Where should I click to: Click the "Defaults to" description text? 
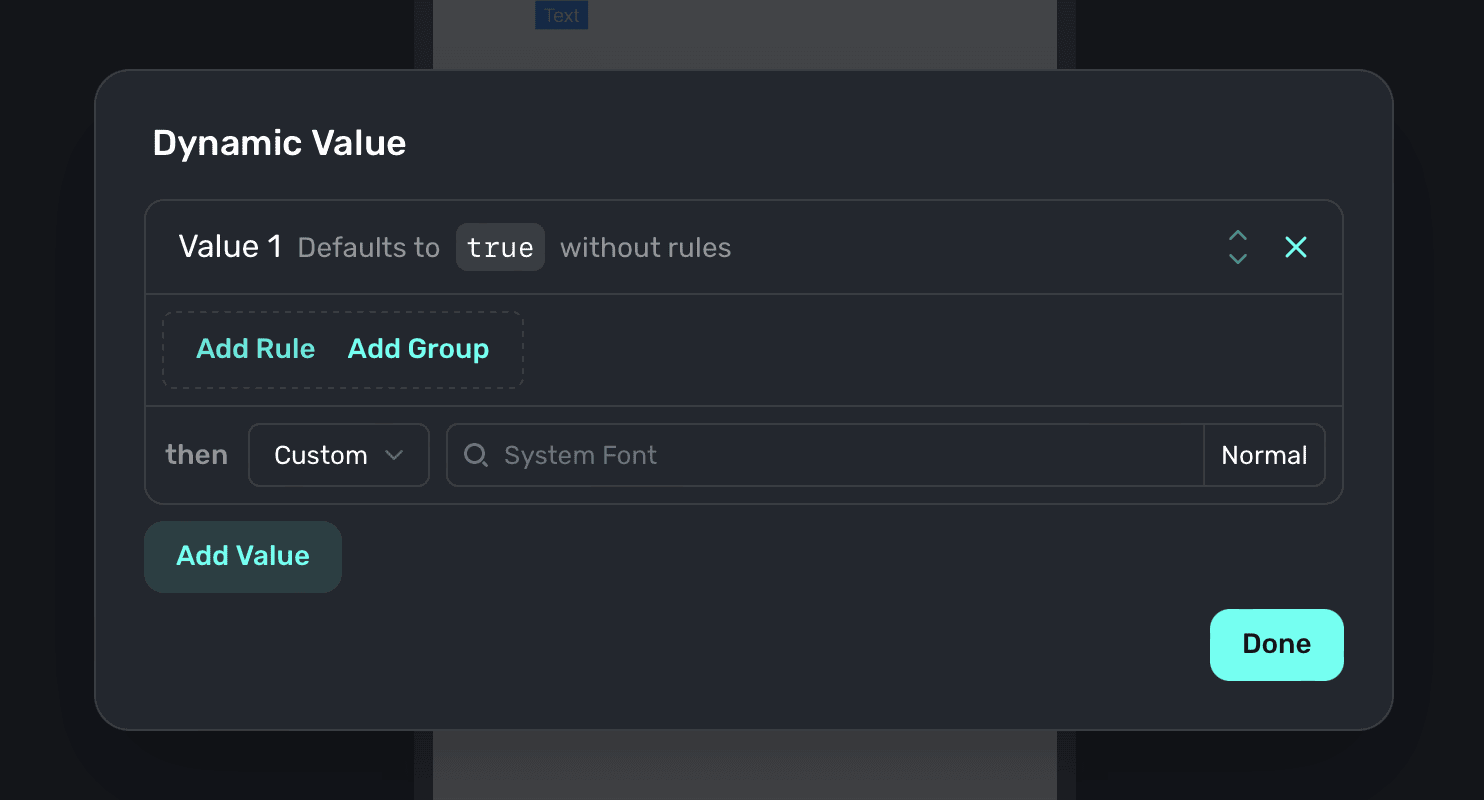coord(368,248)
